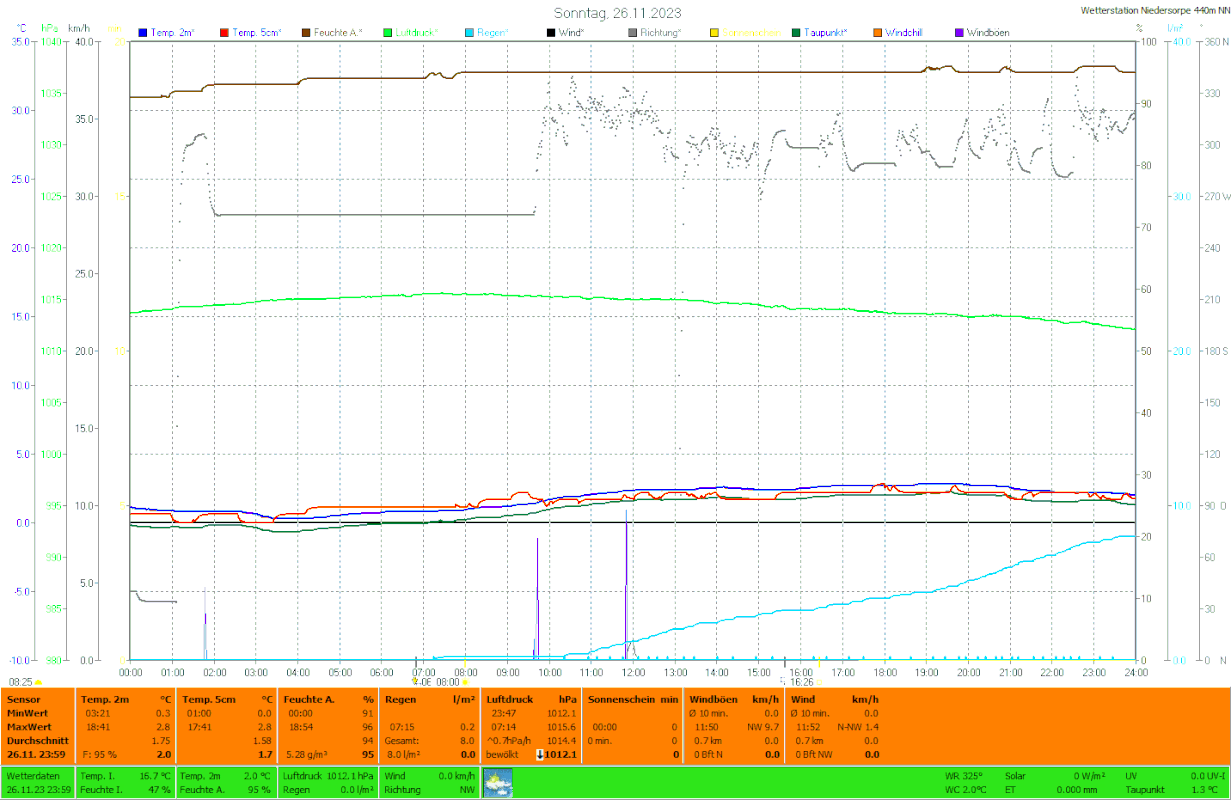Click the 'Temp. I.' indoor temperature label

(97, 776)
